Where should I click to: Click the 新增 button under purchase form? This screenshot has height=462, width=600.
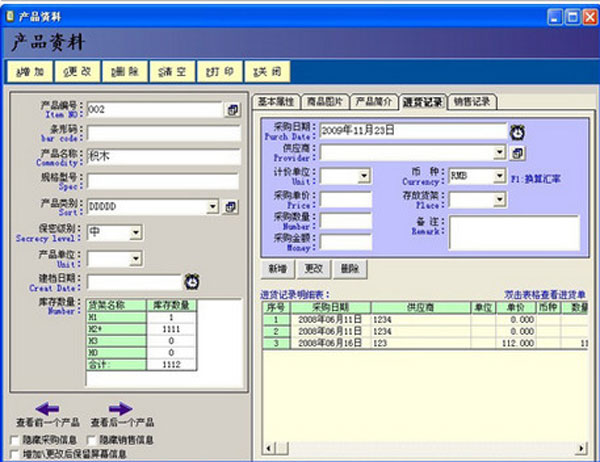click(278, 269)
